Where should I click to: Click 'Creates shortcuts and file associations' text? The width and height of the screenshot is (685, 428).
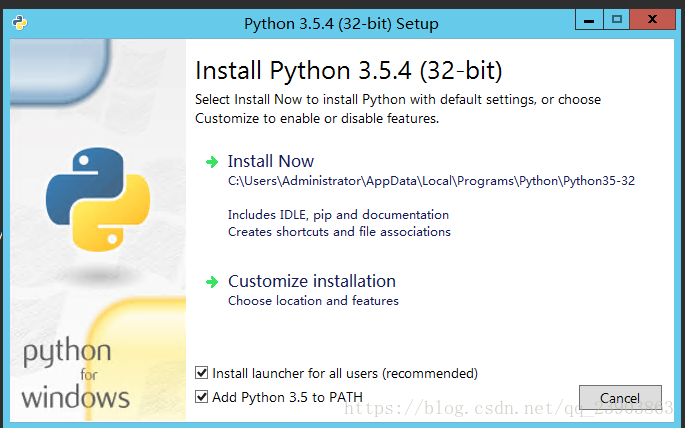[x=339, y=231]
